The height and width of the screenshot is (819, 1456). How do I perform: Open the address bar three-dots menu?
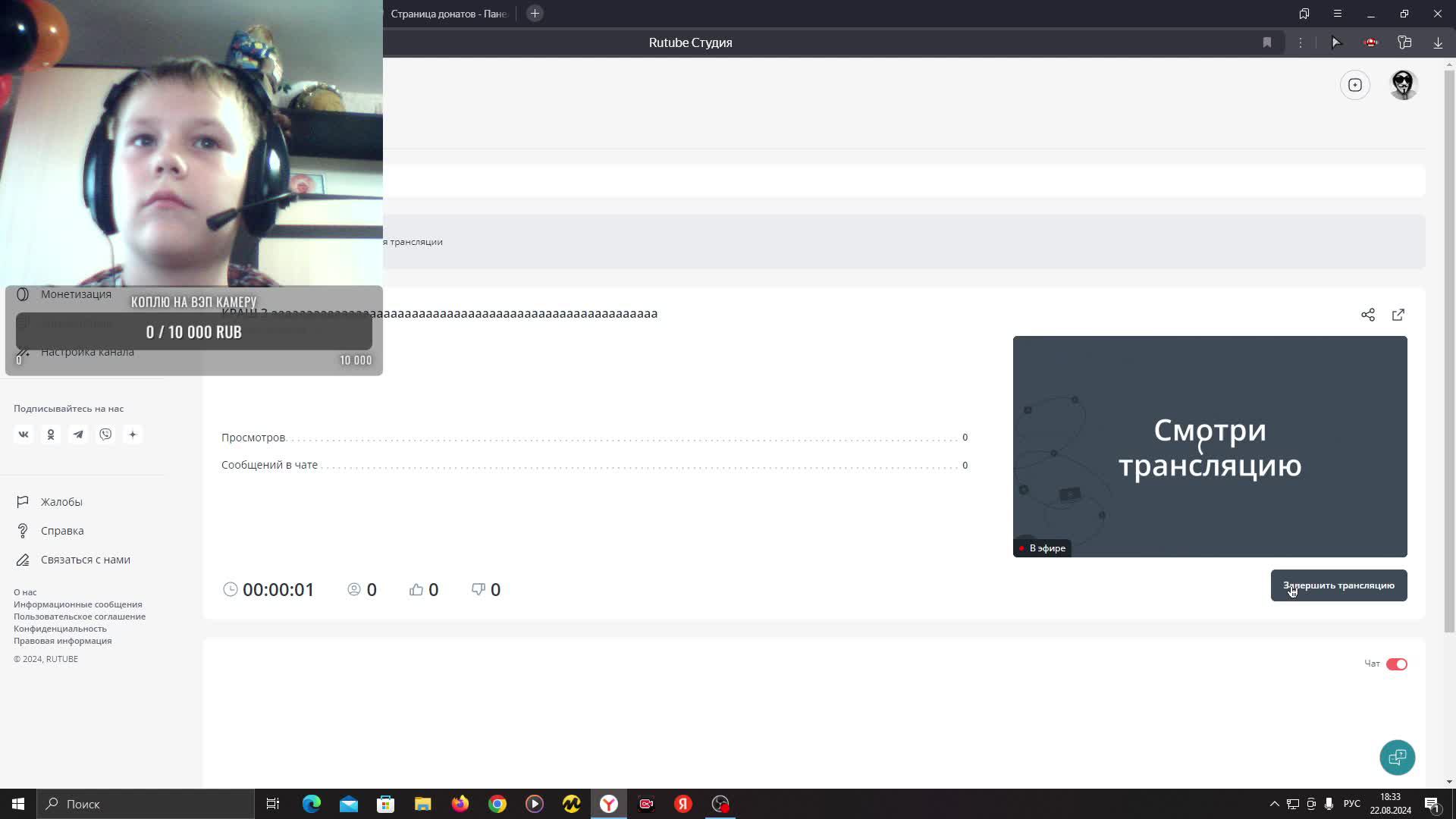(1301, 42)
